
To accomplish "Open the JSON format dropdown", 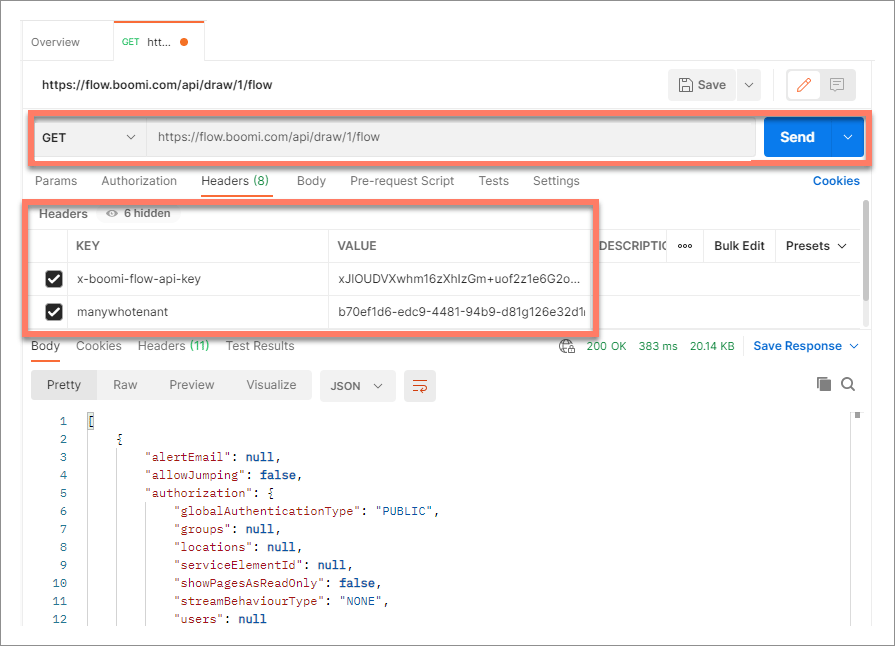I will [357, 386].
